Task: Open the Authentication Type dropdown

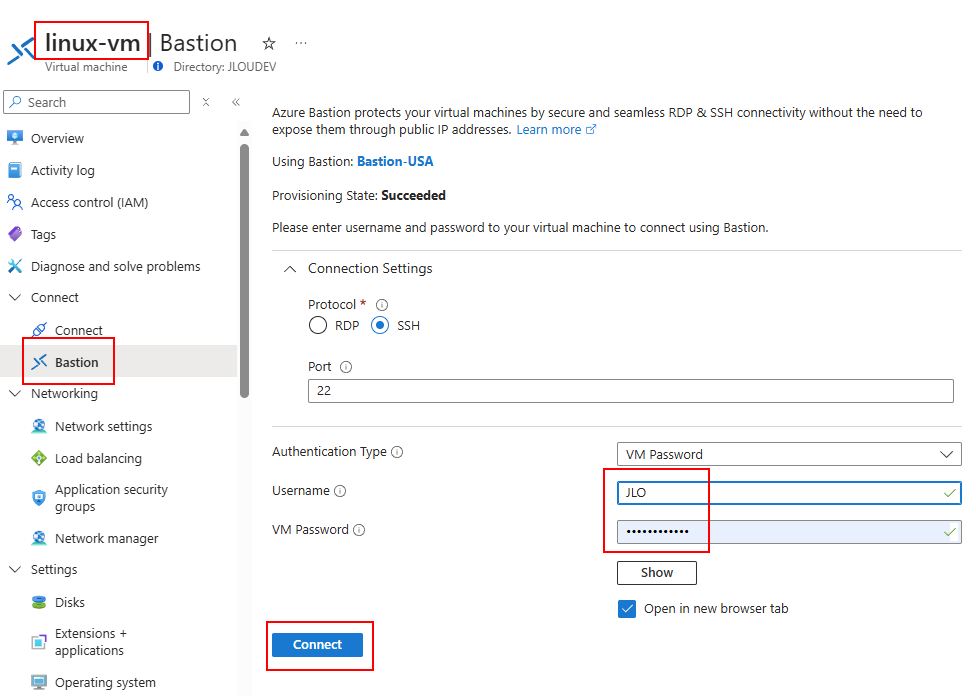Action: (789, 454)
